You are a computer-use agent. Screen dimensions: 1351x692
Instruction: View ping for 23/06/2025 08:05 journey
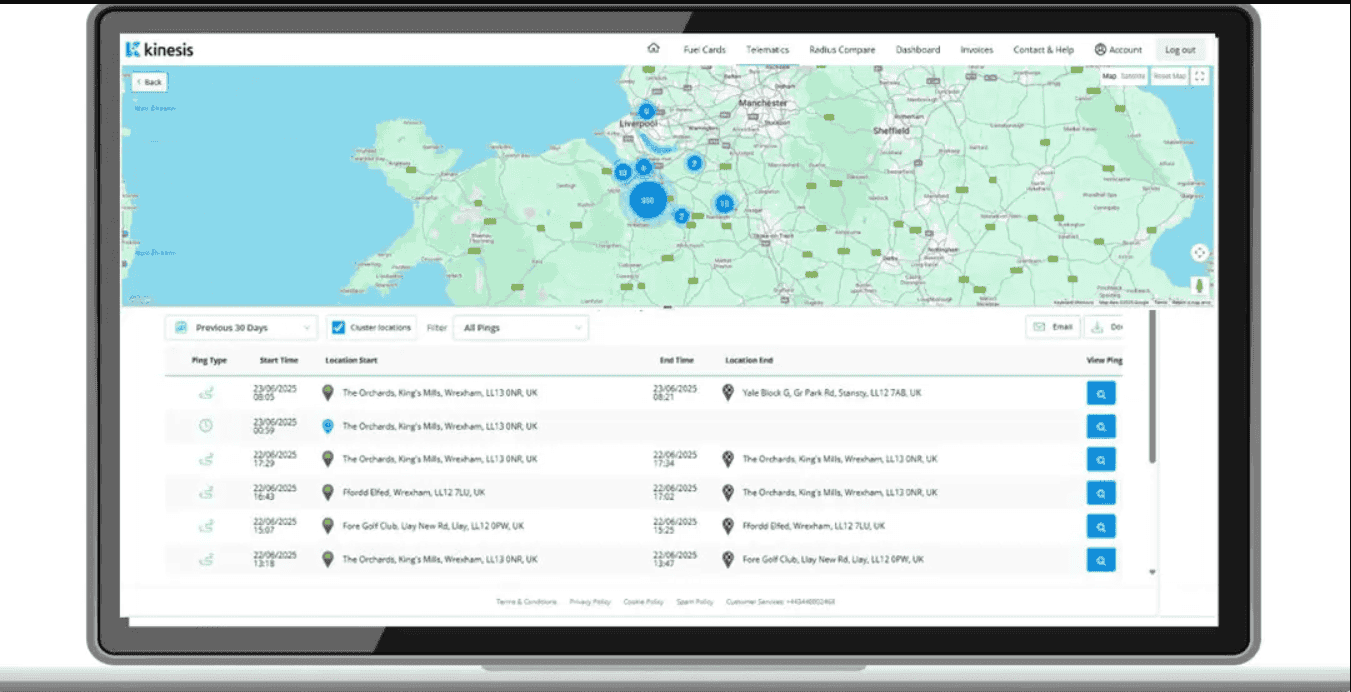coord(1101,394)
